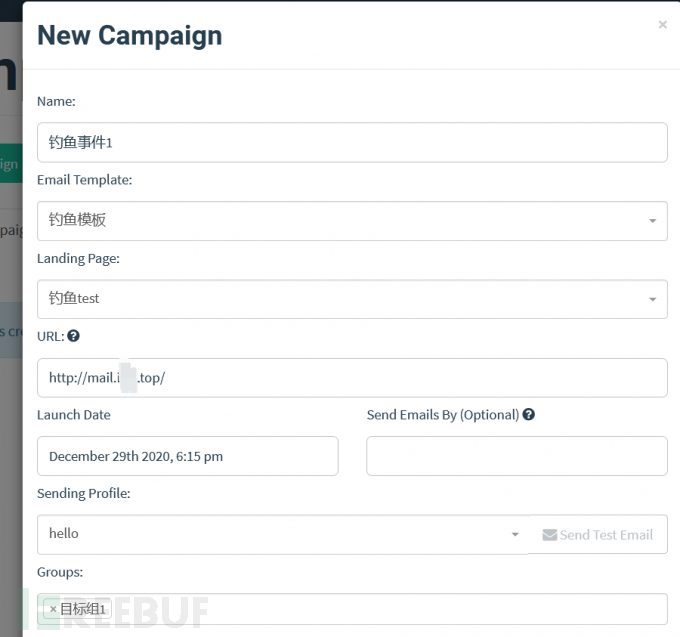The height and width of the screenshot is (637, 680).
Task: Focus the campaign Name input field
Action: [352, 142]
